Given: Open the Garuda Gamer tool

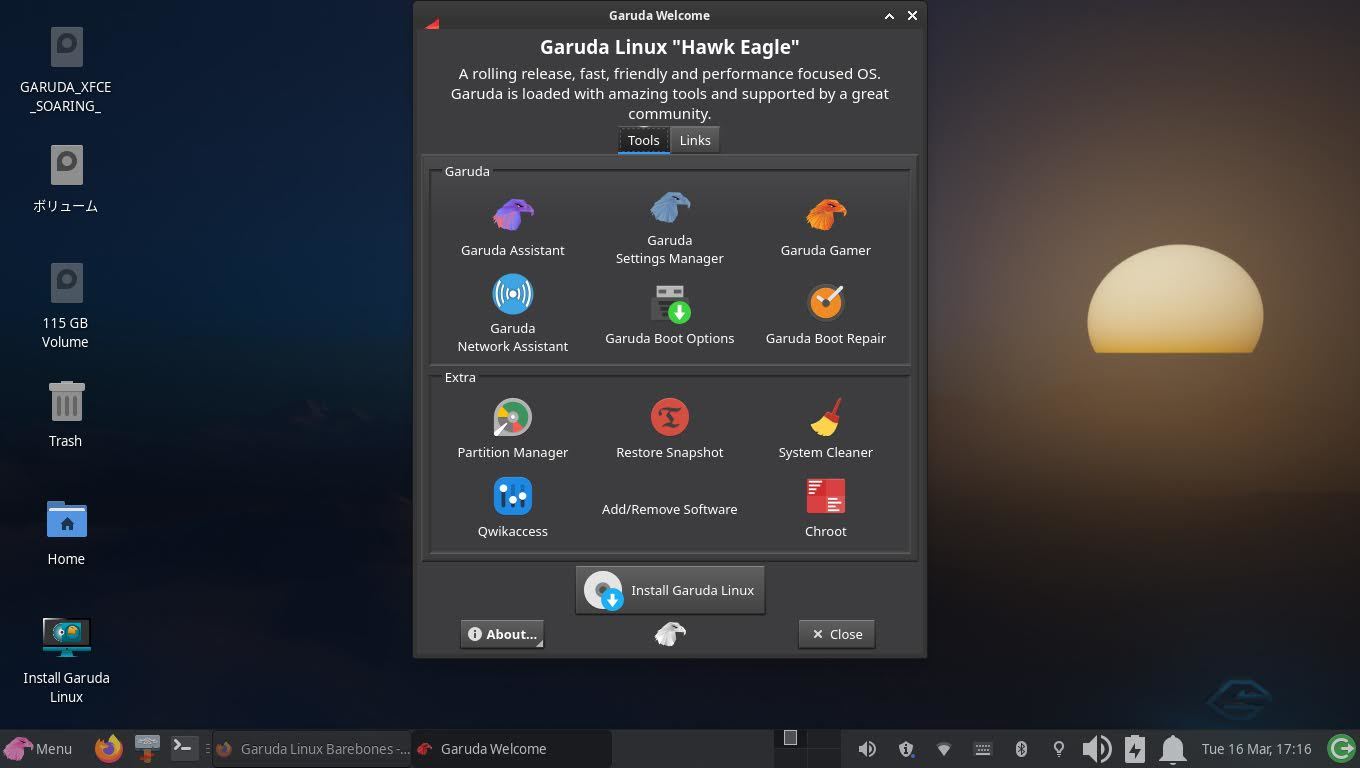Looking at the screenshot, I should pyautogui.click(x=825, y=227).
